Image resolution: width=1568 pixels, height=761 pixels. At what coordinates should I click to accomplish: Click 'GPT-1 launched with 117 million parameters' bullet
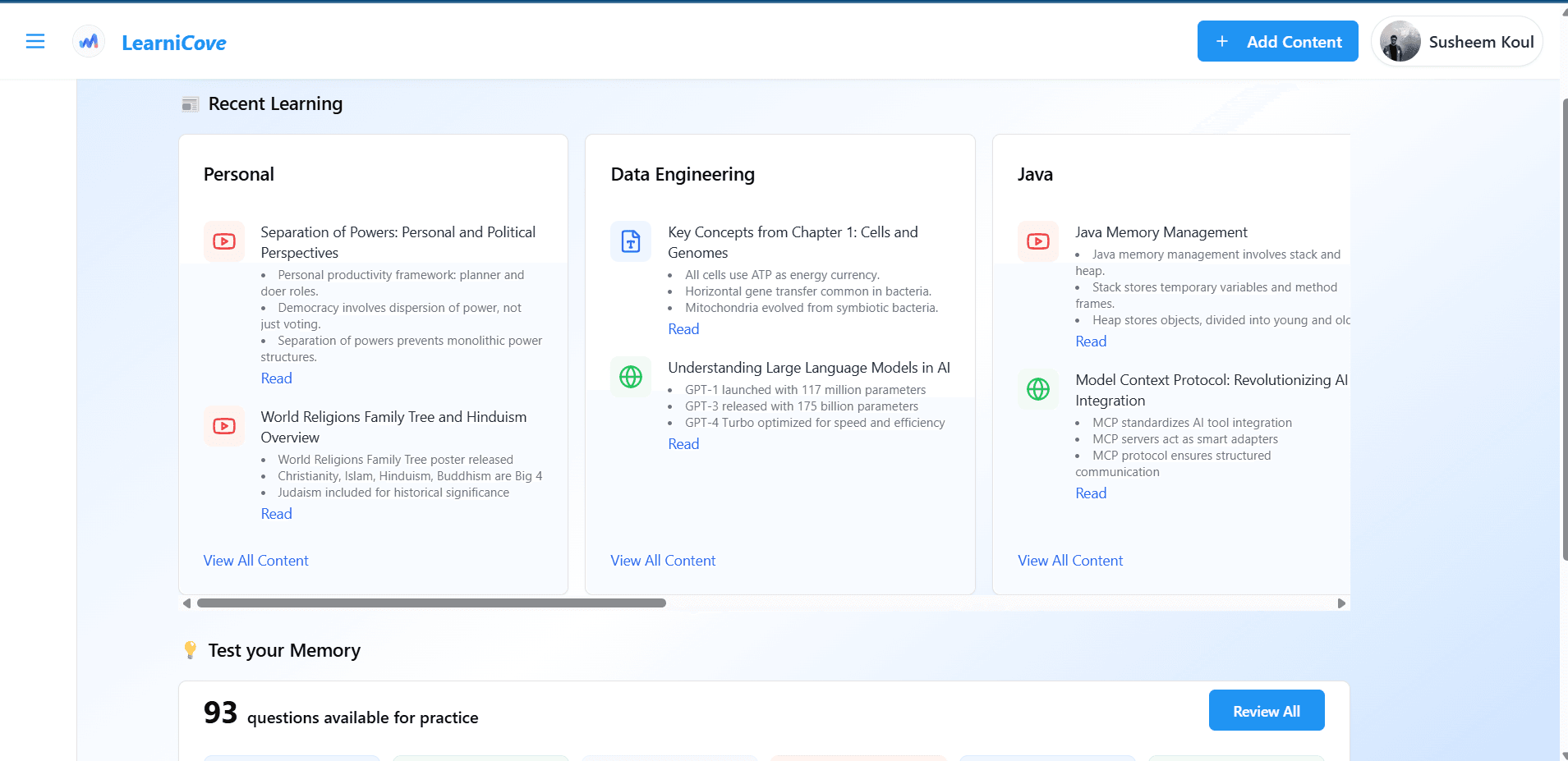click(805, 390)
